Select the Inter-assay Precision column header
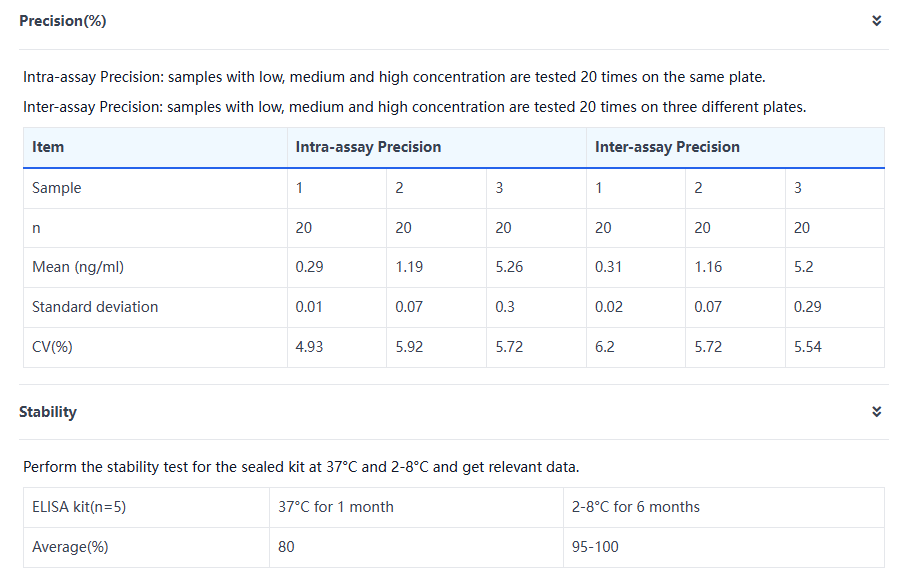Viewport: 909px width, 578px height. [667, 147]
